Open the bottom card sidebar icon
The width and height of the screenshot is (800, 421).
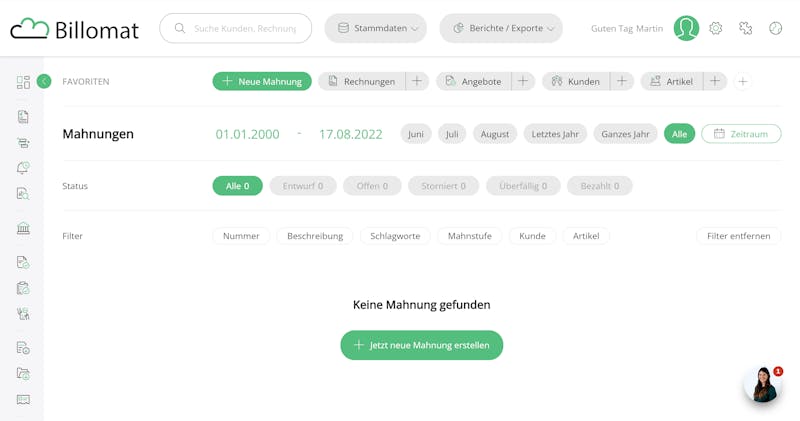click(23, 399)
